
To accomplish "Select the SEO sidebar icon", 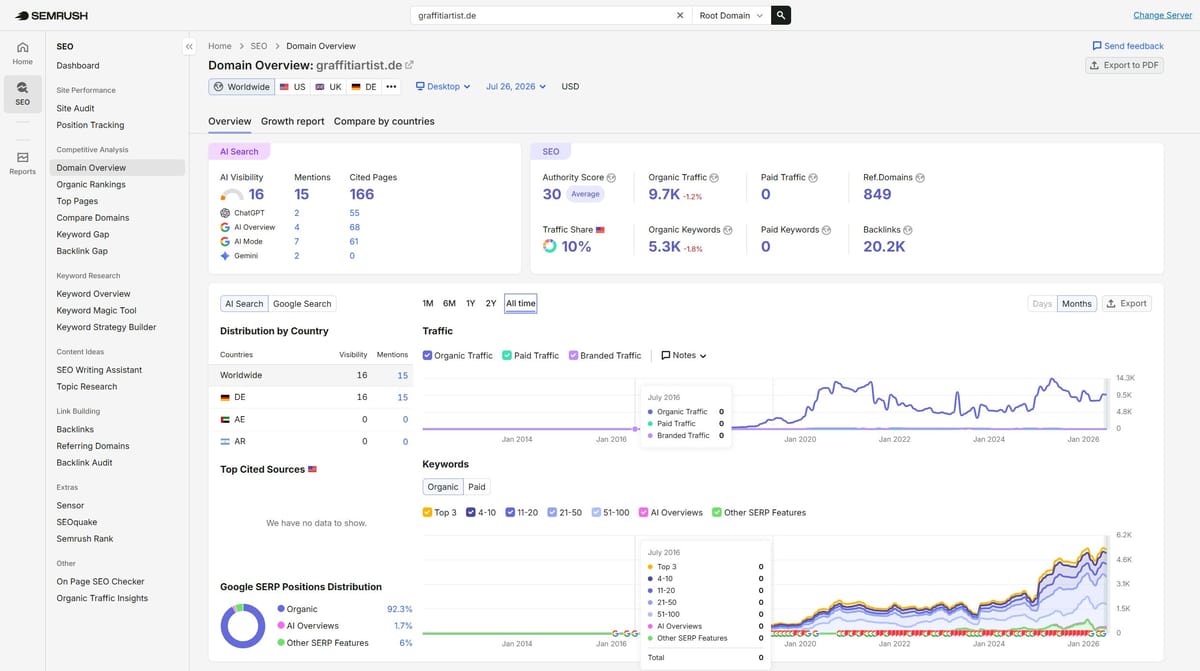I will 22,93.
